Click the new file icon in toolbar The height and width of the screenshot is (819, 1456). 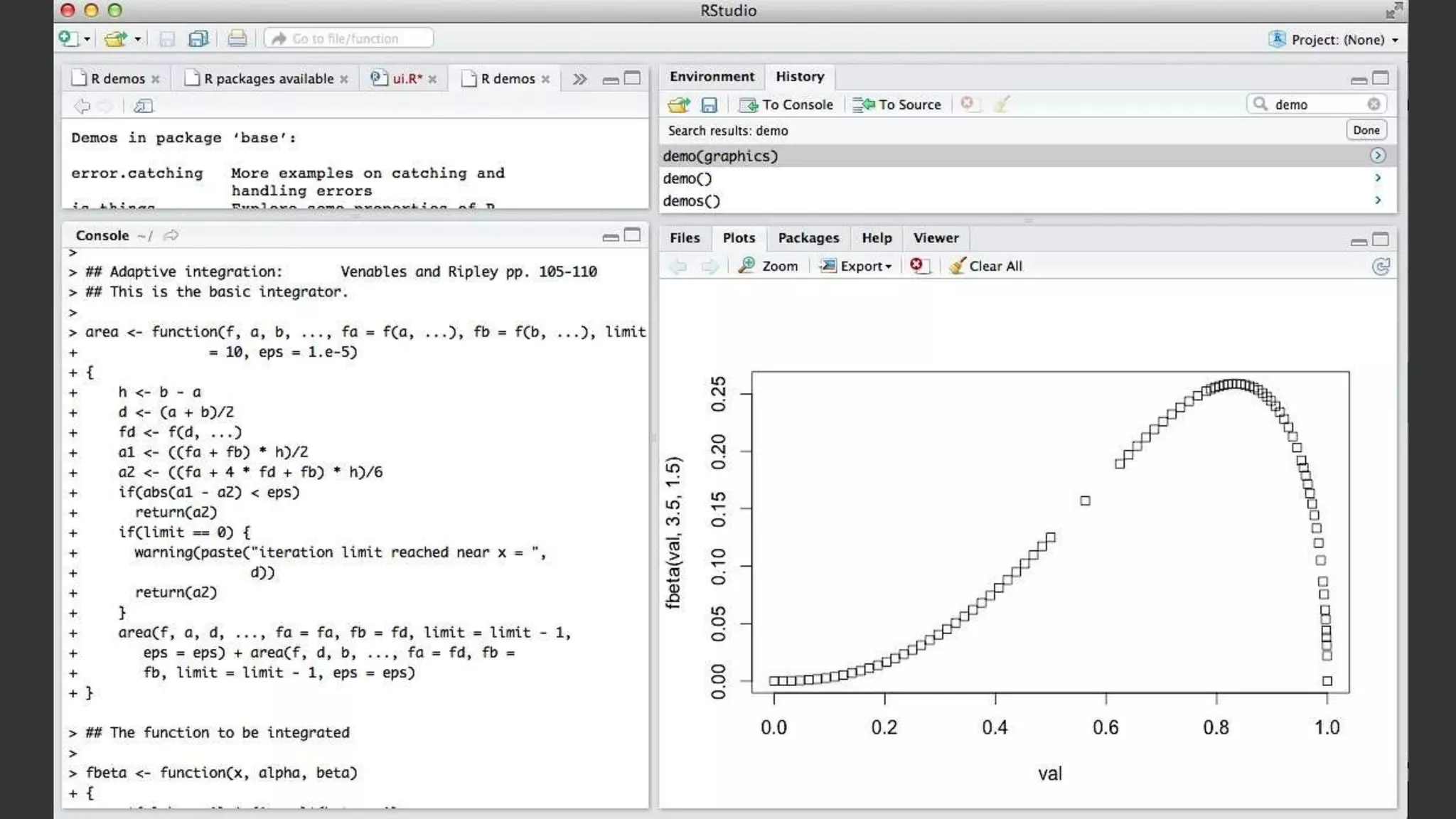68,38
